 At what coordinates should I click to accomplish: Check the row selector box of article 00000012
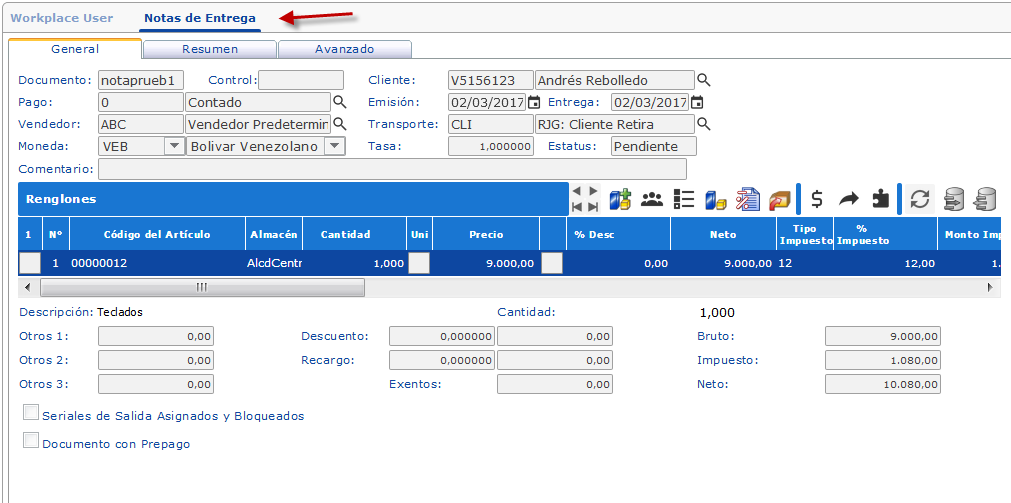[30, 263]
